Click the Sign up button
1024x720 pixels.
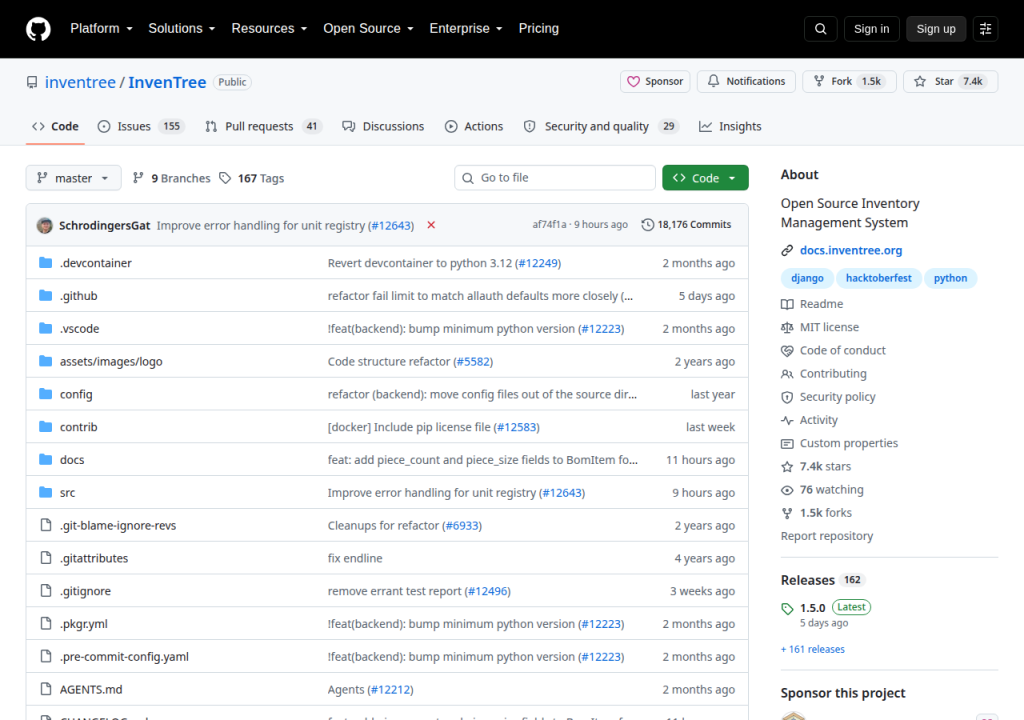coord(936,29)
